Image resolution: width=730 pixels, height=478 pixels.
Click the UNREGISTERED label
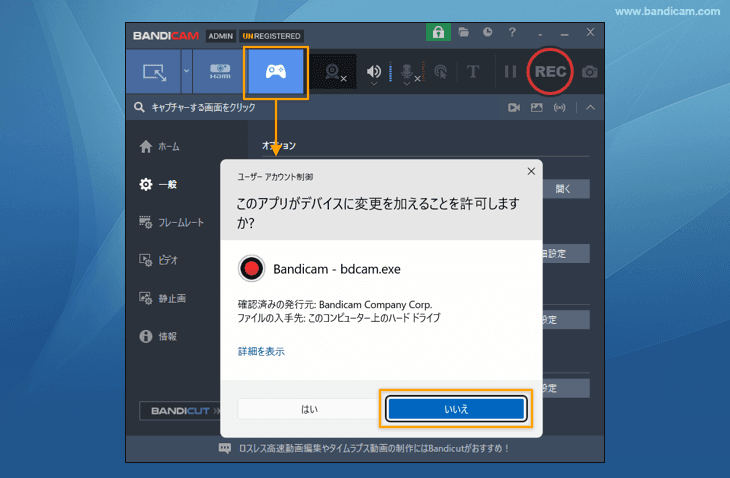(271, 36)
